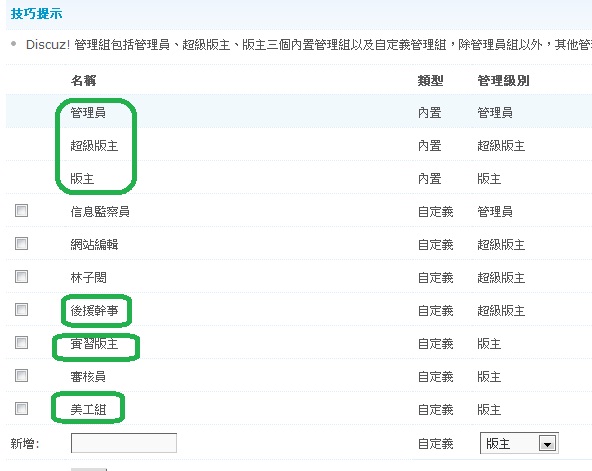Click the 技巧提示 section heading

pyautogui.click(x=36, y=14)
